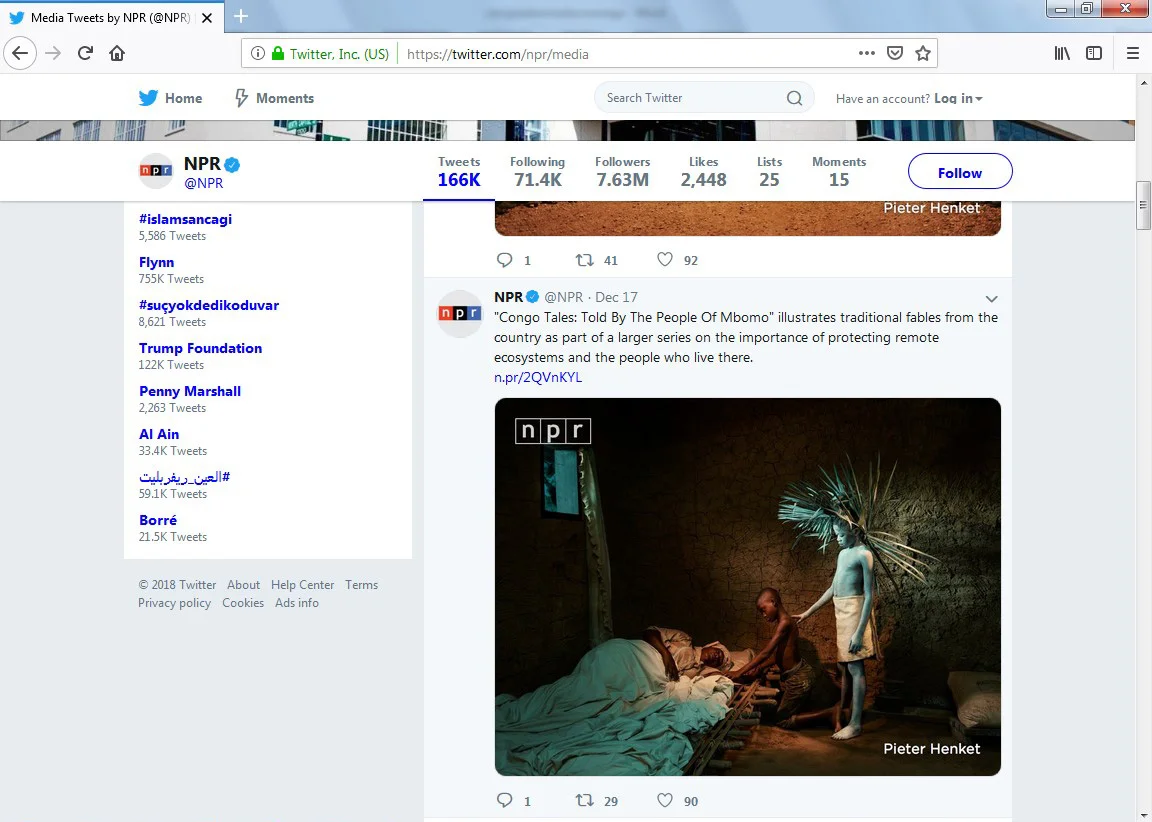Click the Dec 17 tweet timestamp
Image resolution: width=1152 pixels, height=822 pixels.
coord(616,297)
